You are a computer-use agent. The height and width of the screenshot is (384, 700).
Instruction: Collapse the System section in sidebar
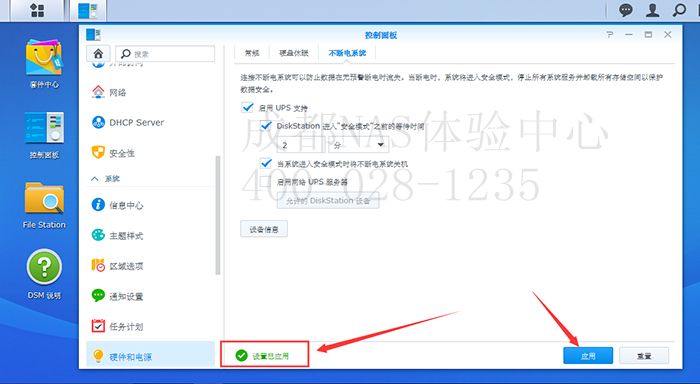95,179
